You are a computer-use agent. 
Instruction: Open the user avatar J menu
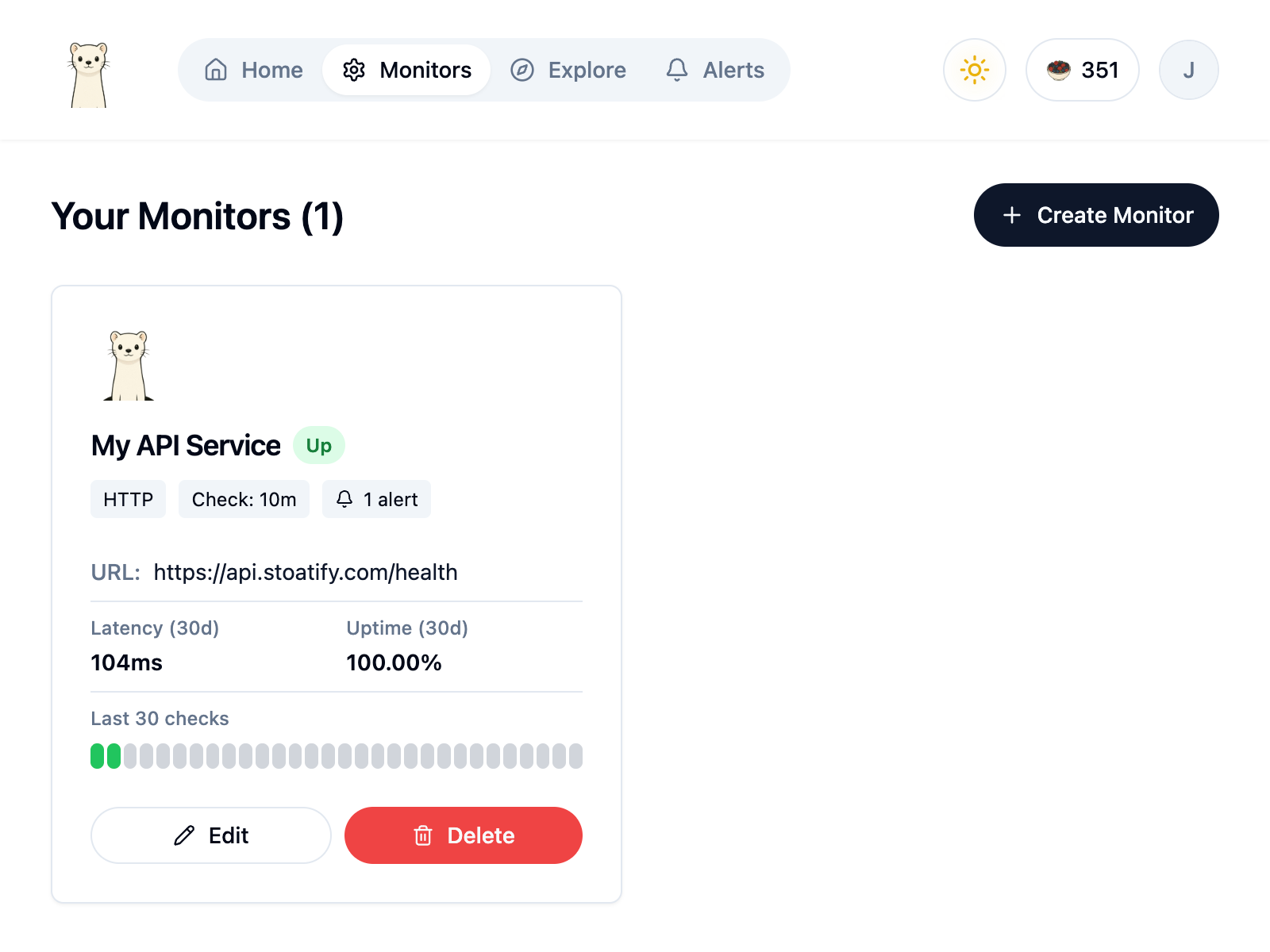pyautogui.click(x=1188, y=70)
